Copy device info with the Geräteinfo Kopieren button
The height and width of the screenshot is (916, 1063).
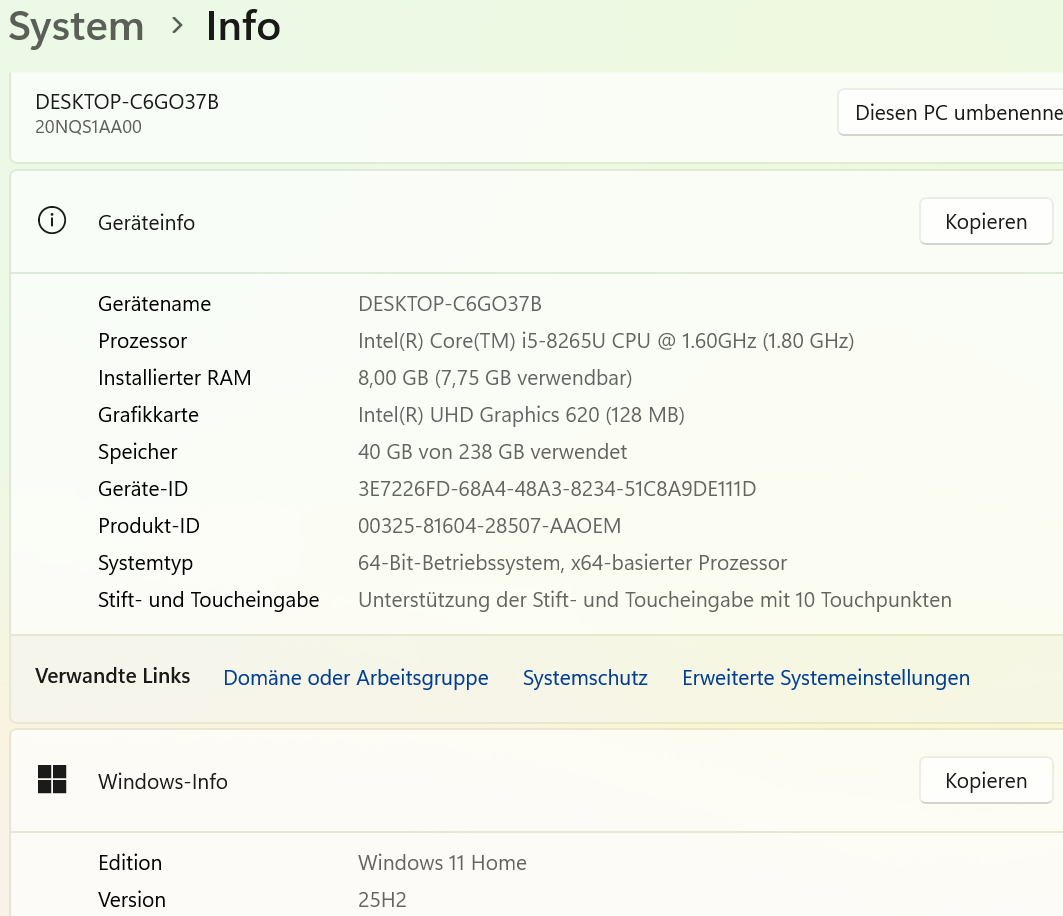[x=986, y=221]
